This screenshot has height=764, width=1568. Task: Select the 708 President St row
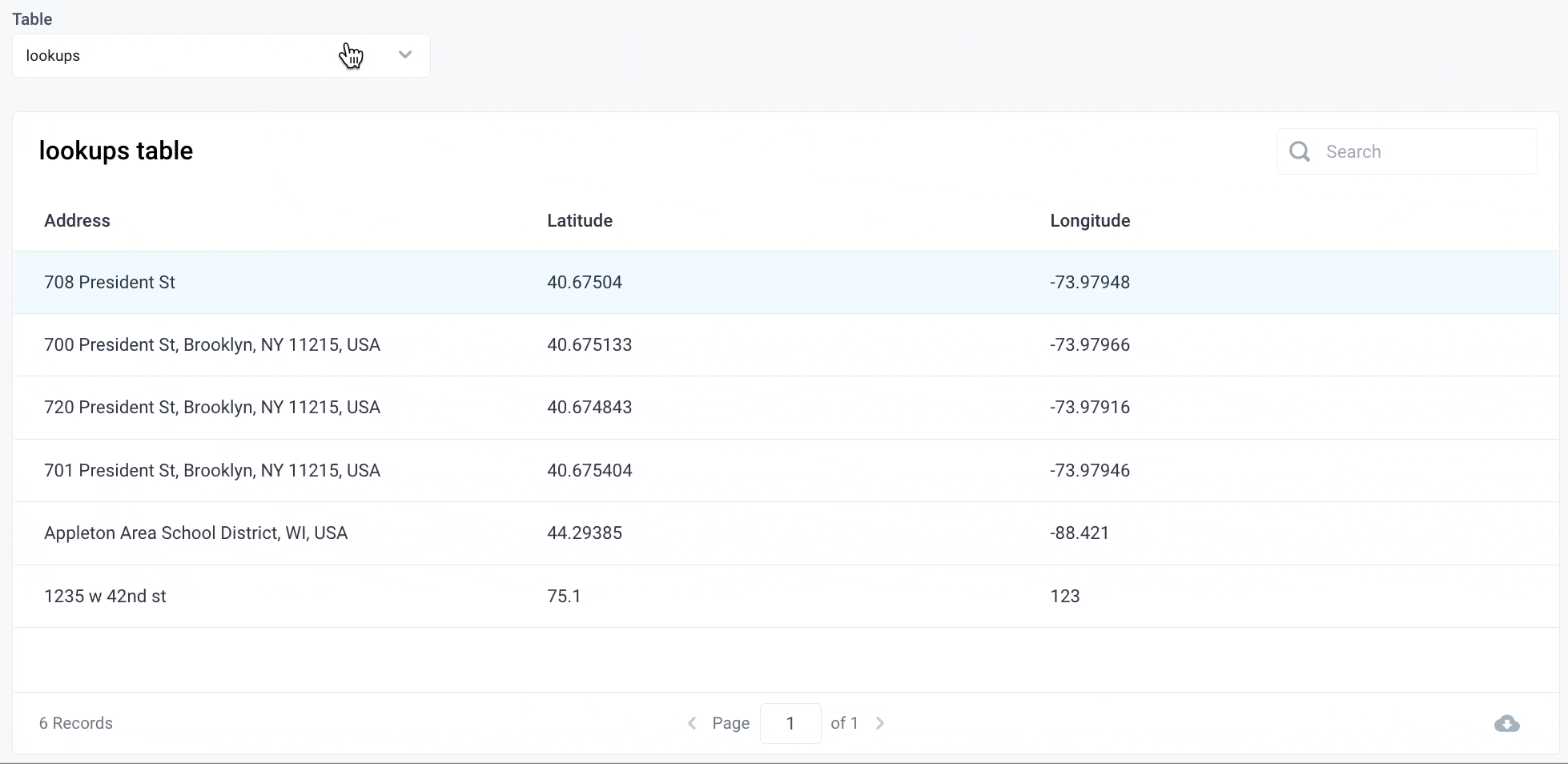click(110, 283)
